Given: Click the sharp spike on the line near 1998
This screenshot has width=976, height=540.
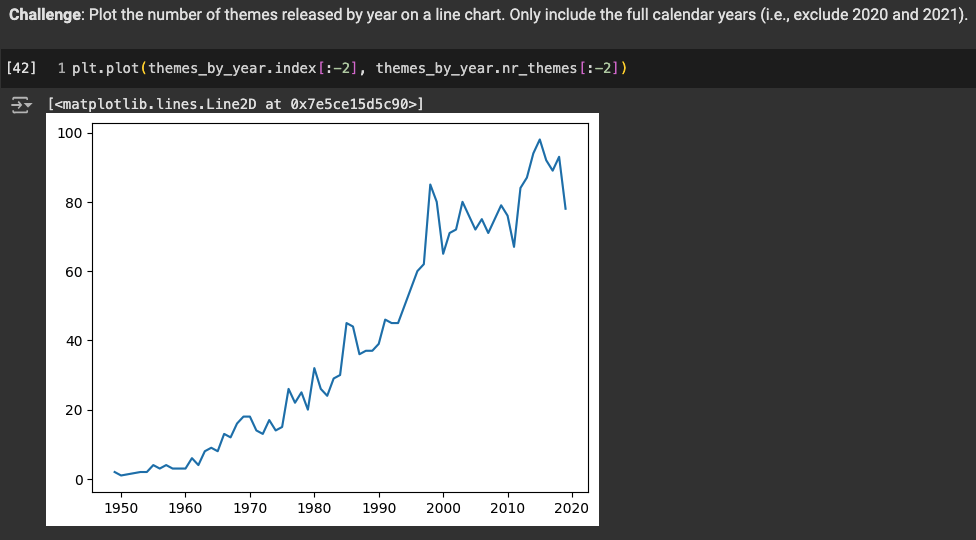Looking at the screenshot, I should tap(430, 185).
